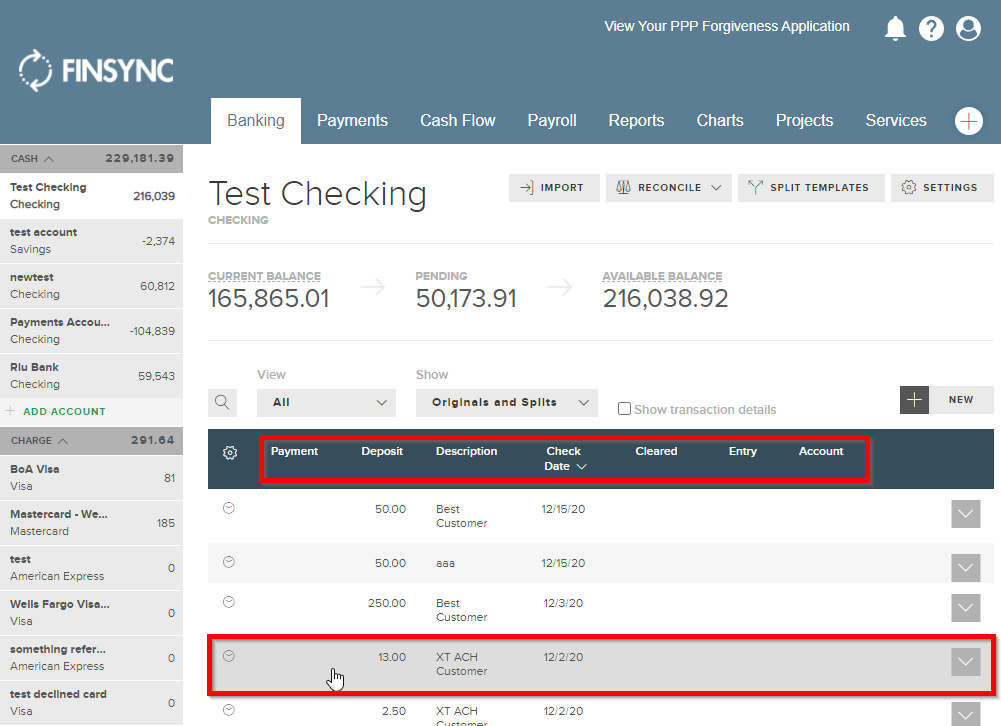Image resolution: width=1001 pixels, height=726 pixels.
Task: Open the Services tab
Action: coord(896,121)
